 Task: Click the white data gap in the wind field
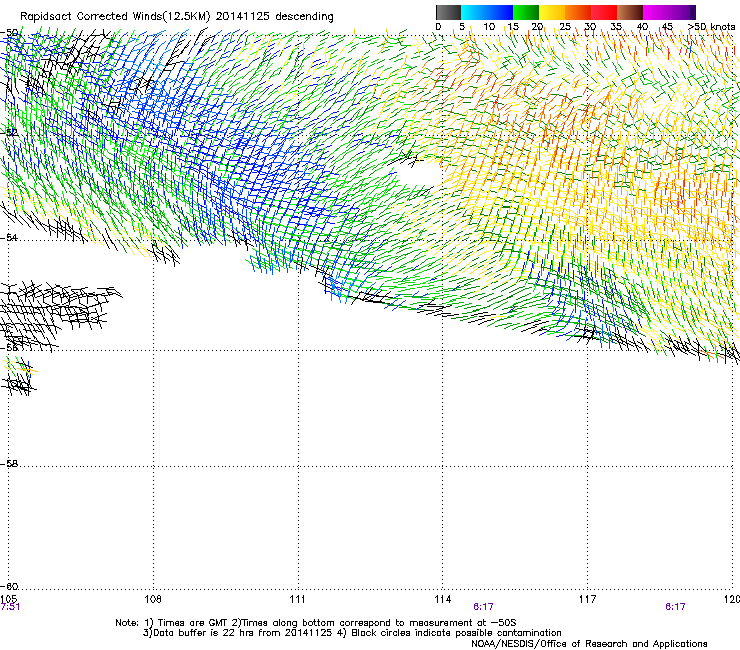pyautogui.click(x=418, y=177)
